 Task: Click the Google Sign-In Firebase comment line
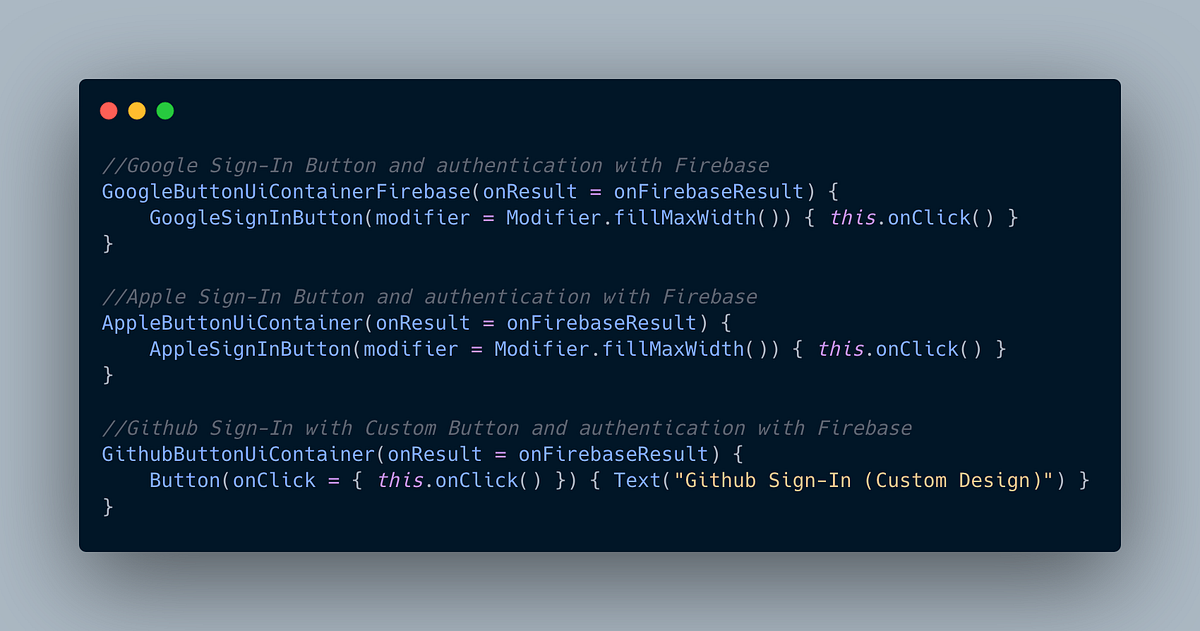tap(436, 165)
